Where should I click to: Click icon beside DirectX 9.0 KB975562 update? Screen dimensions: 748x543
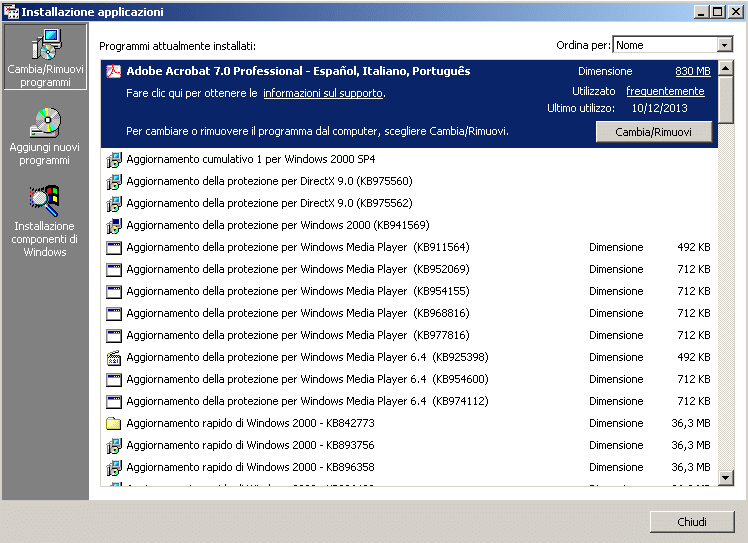point(114,203)
